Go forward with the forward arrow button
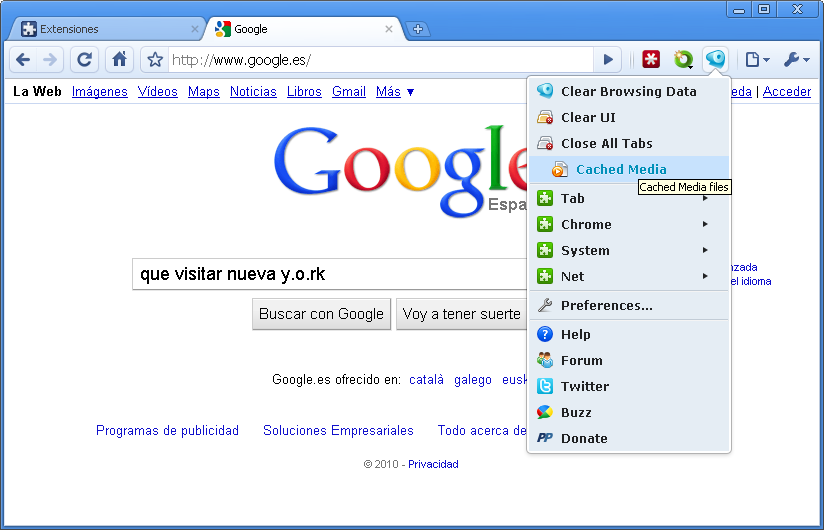Image resolution: width=824 pixels, height=530 pixels. tap(50, 60)
